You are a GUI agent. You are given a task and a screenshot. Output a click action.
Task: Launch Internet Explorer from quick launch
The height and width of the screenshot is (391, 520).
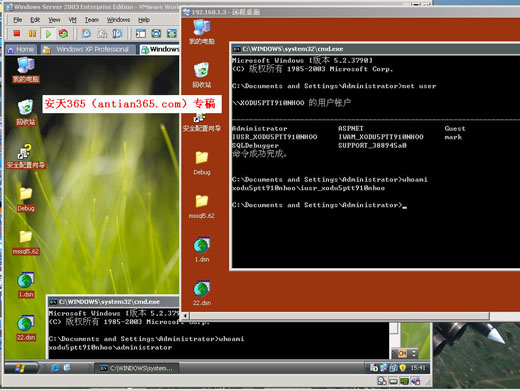click(55, 368)
